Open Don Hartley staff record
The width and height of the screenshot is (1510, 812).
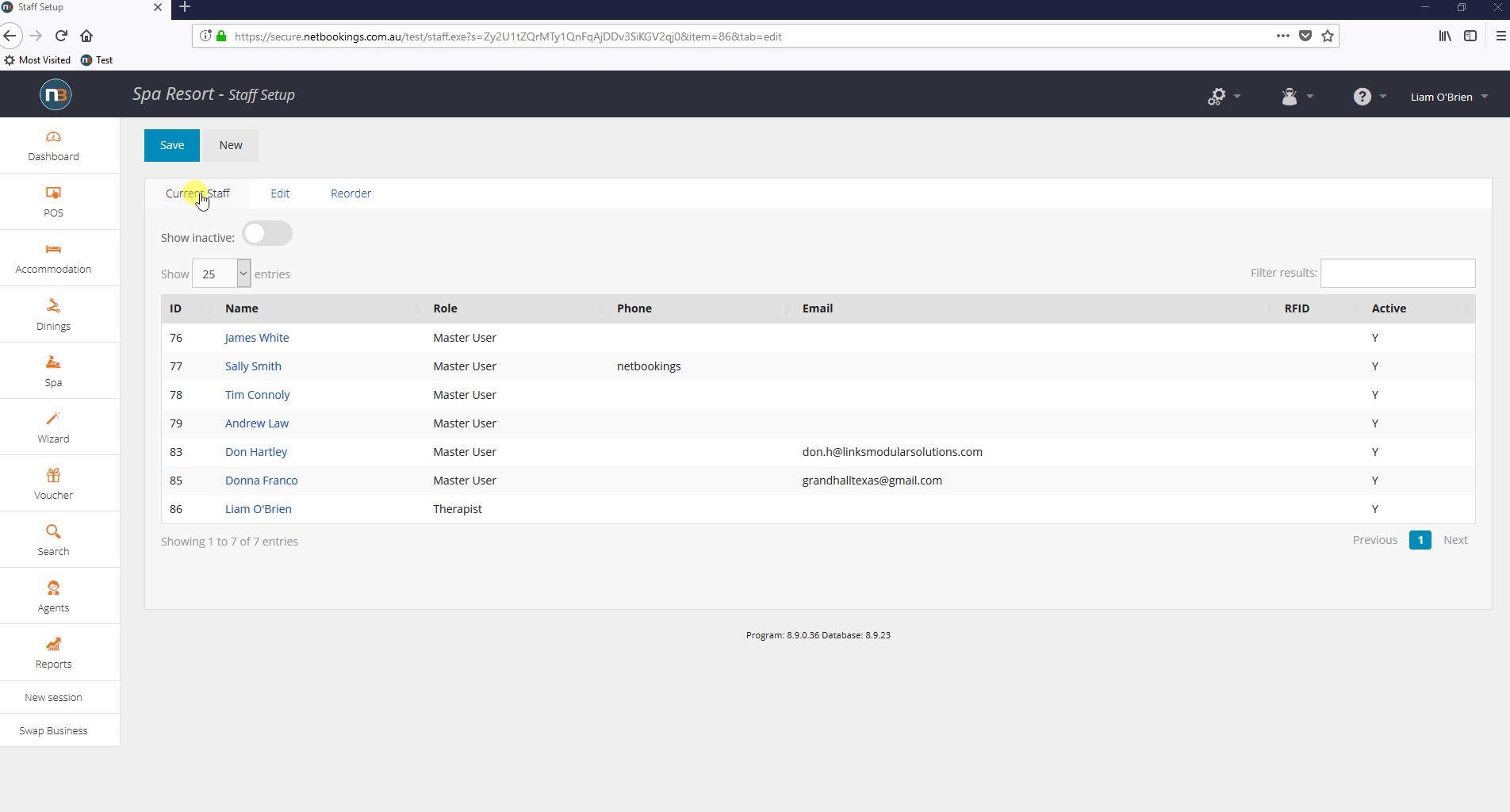[256, 452]
